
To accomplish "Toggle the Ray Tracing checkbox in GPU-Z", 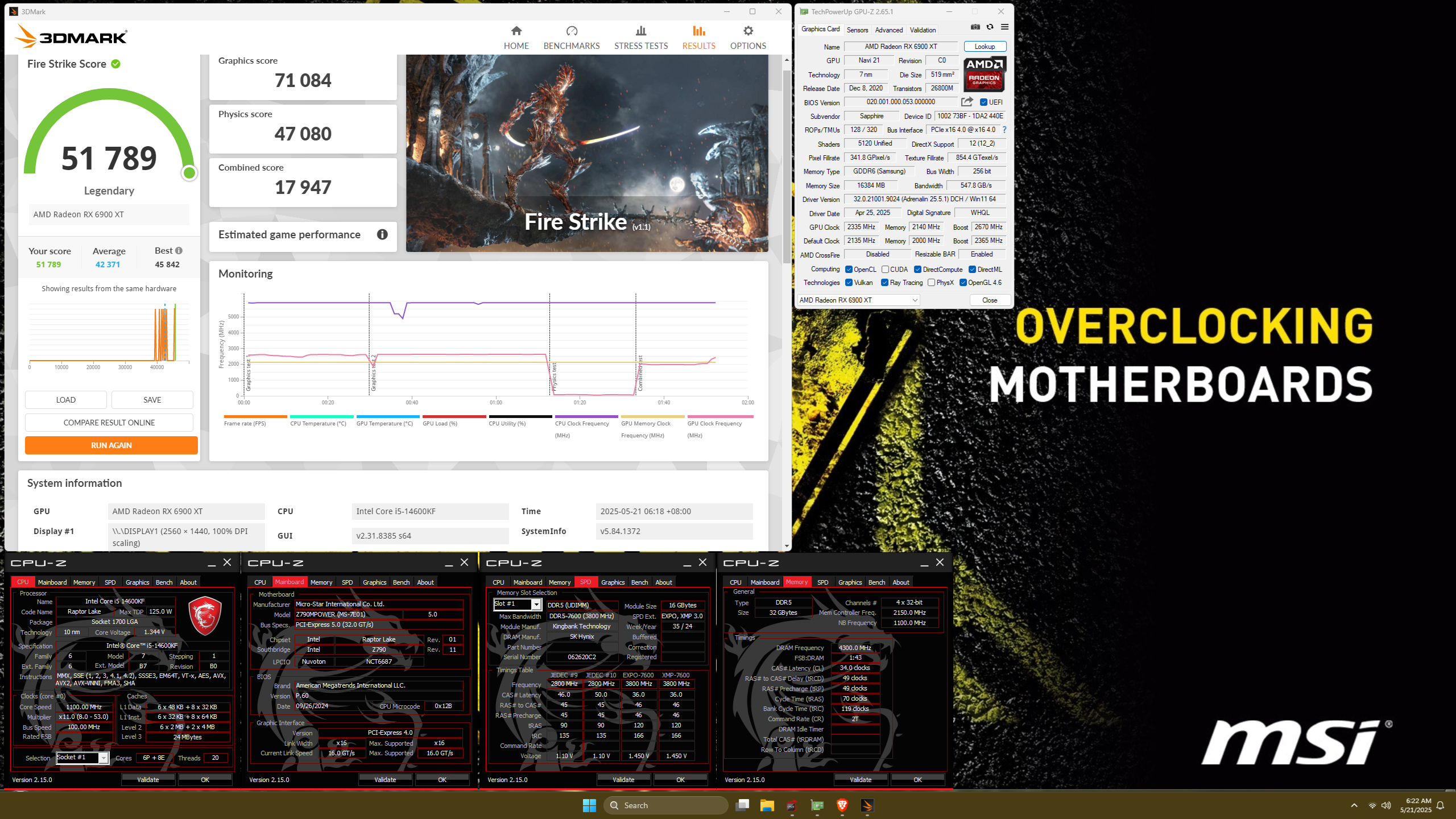I will coord(884,283).
